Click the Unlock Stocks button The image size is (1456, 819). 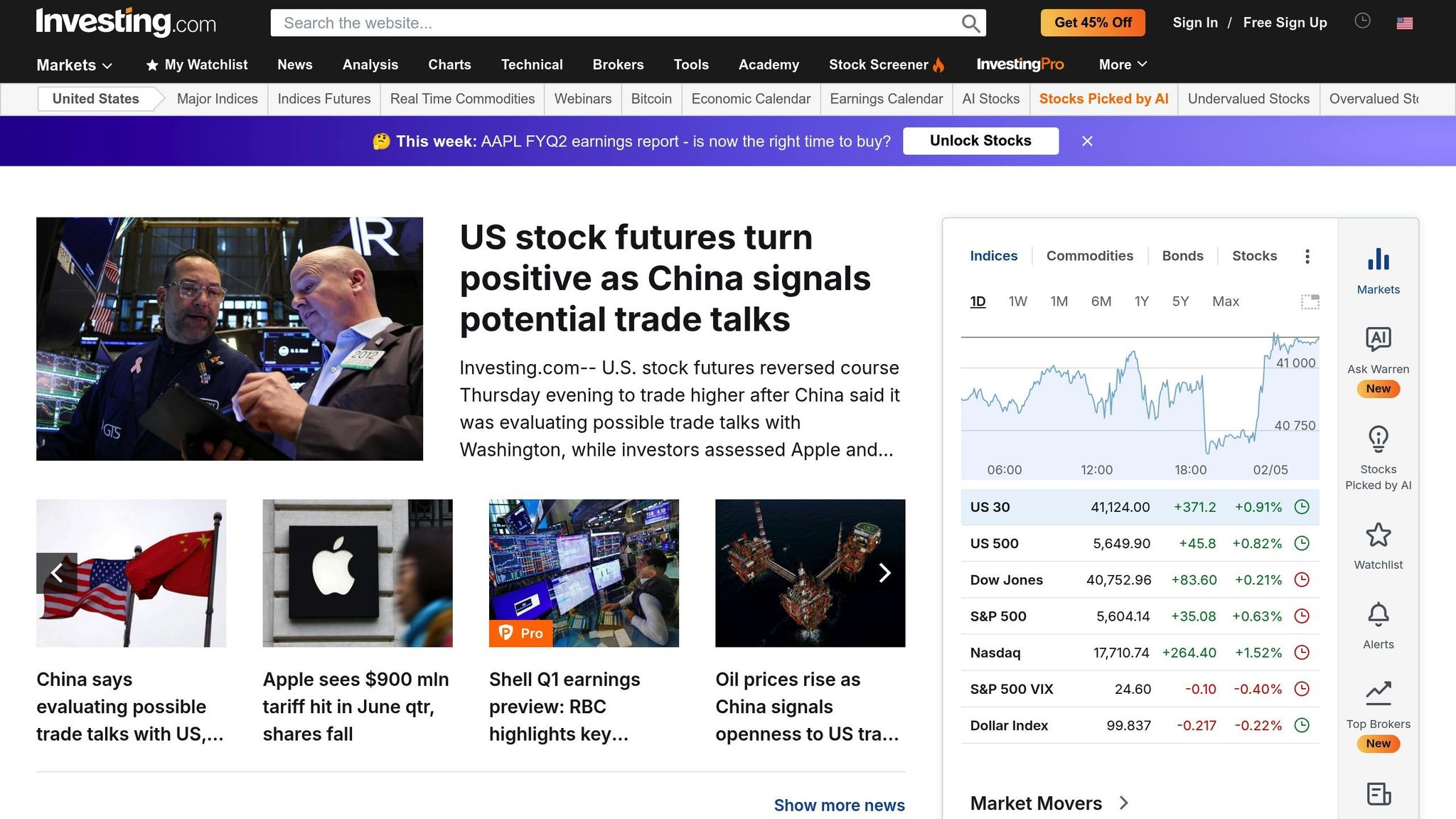pyautogui.click(x=980, y=141)
